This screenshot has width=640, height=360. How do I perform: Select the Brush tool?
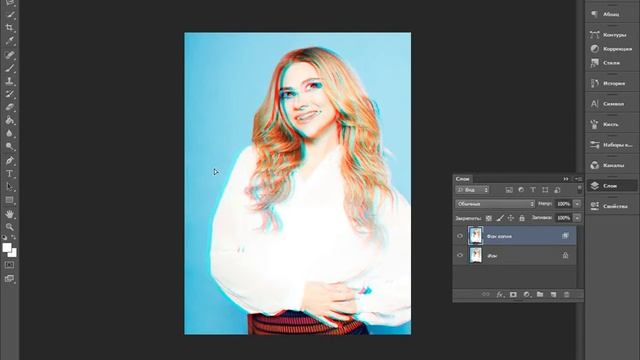click(9, 68)
